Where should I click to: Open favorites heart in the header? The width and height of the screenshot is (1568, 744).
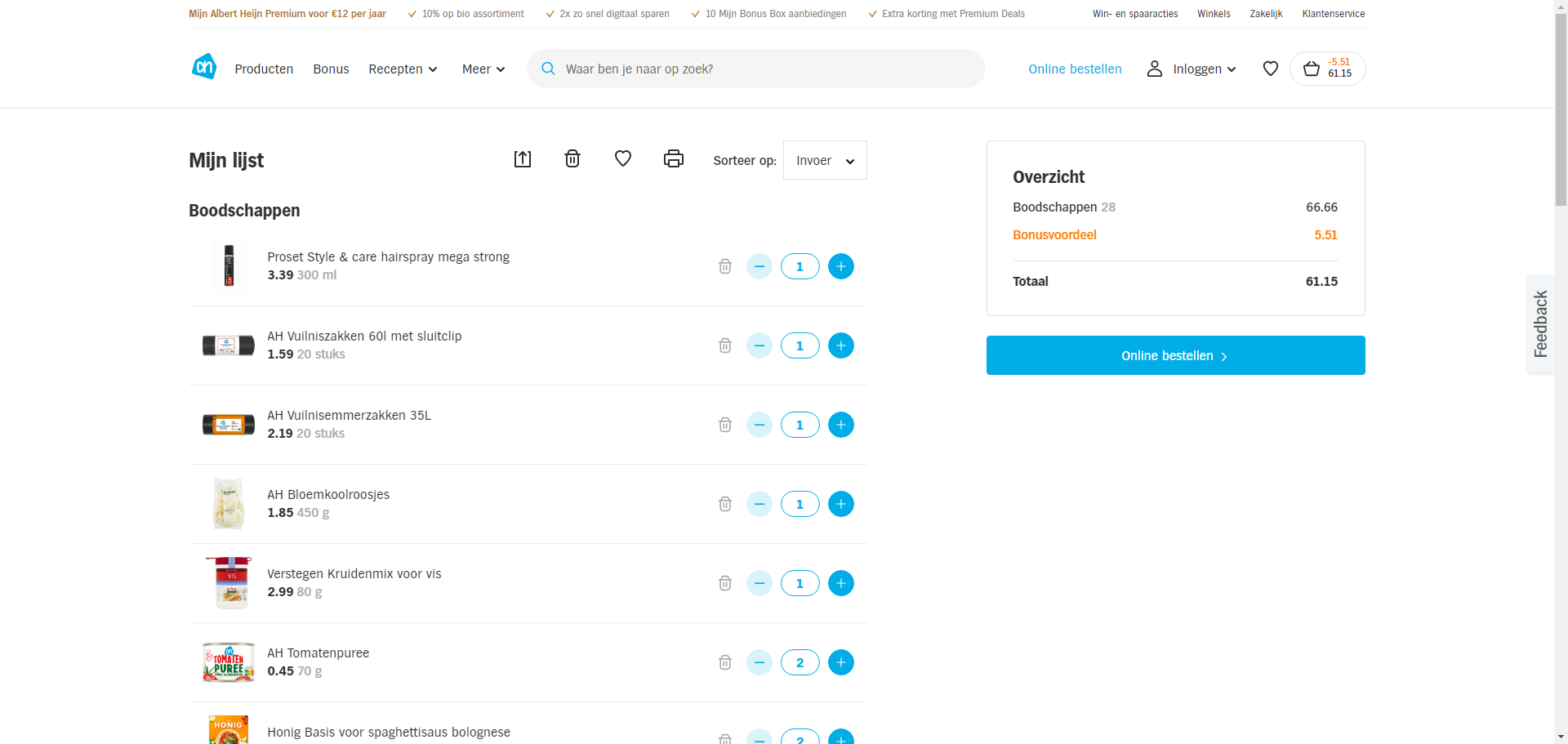click(x=1271, y=69)
